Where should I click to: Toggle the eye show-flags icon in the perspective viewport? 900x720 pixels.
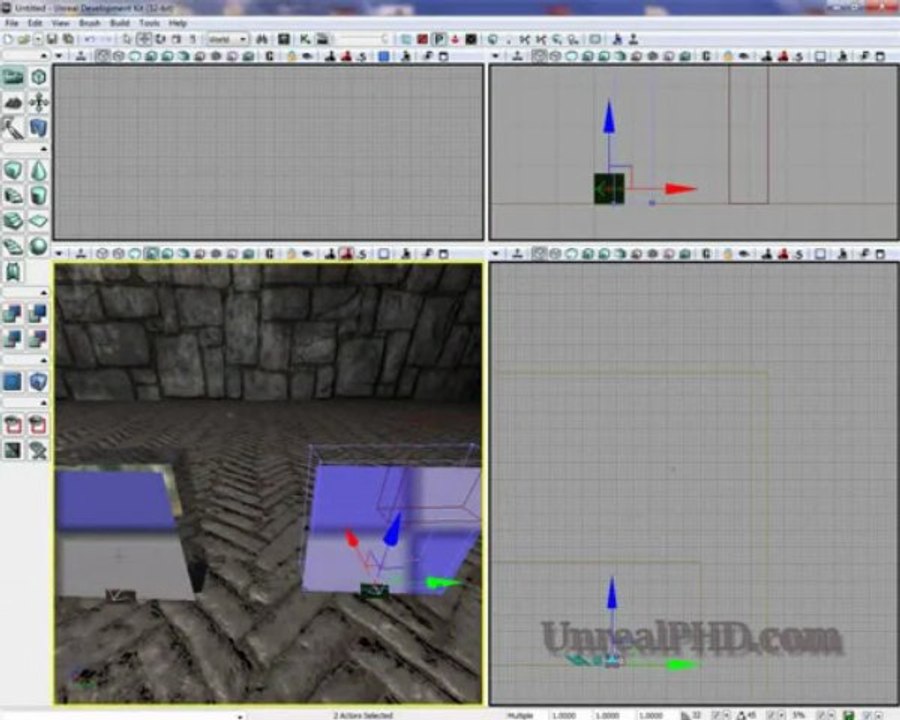(x=308, y=253)
